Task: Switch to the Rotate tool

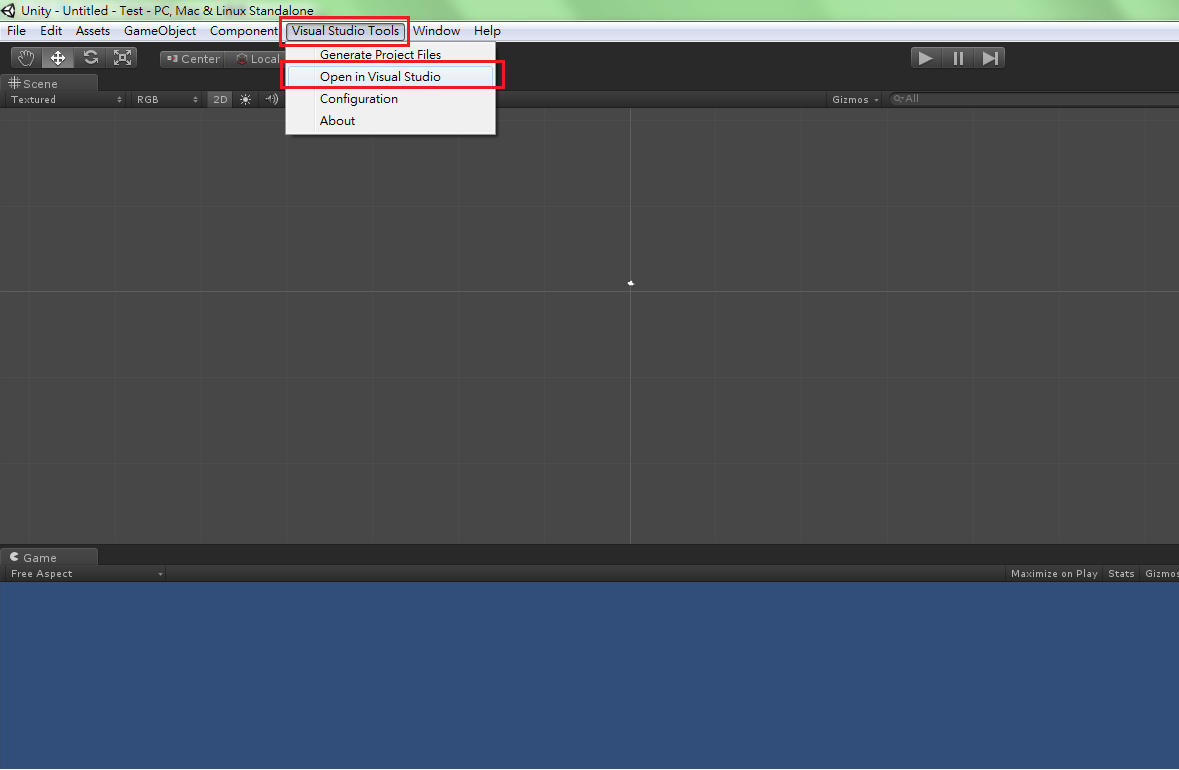Action: click(x=90, y=57)
